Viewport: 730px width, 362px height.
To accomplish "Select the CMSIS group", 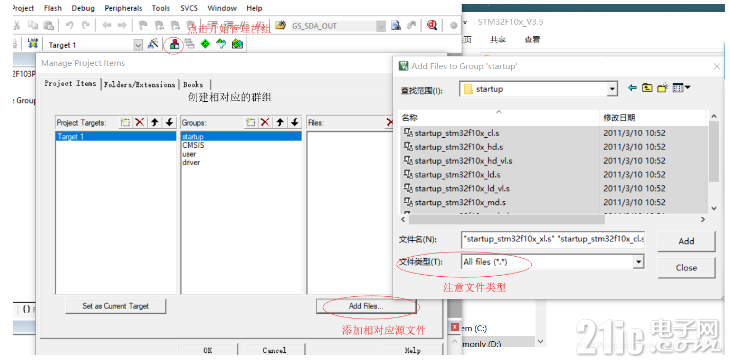I will pos(193,145).
